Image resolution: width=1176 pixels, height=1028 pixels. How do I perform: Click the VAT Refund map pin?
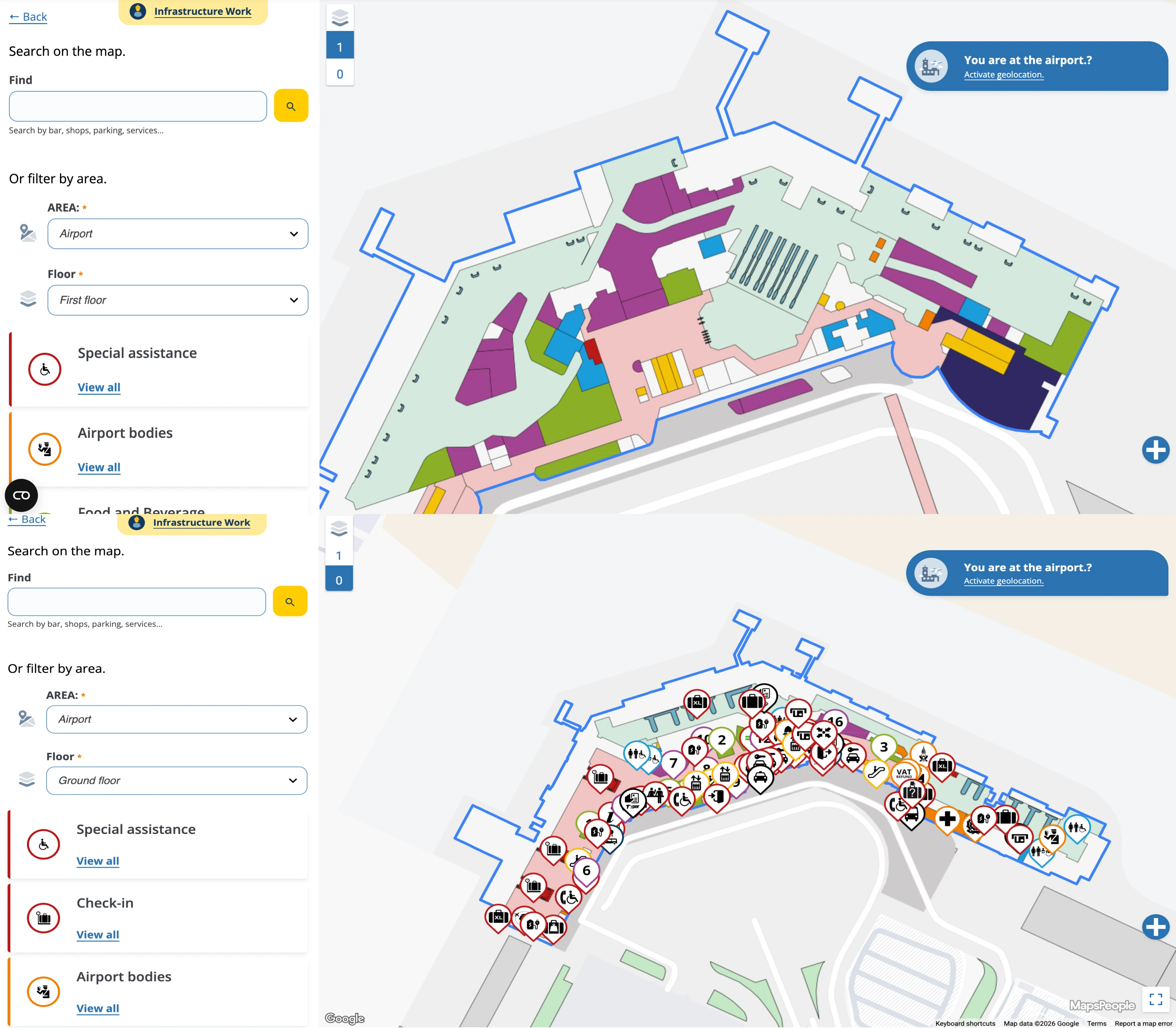(x=905, y=773)
